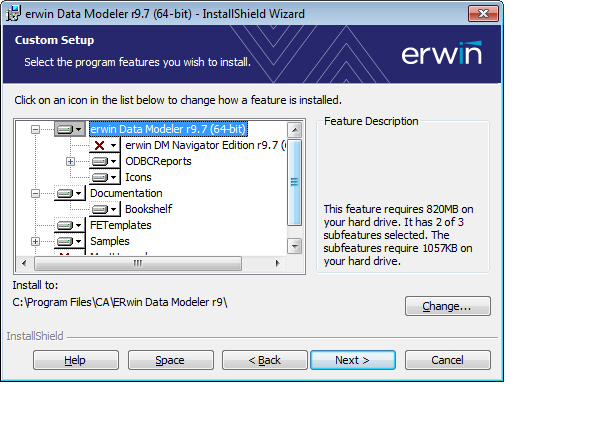This screenshot has height=437, width=606.
Task: Click the installer icon in title bar
Action: [13, 14]
